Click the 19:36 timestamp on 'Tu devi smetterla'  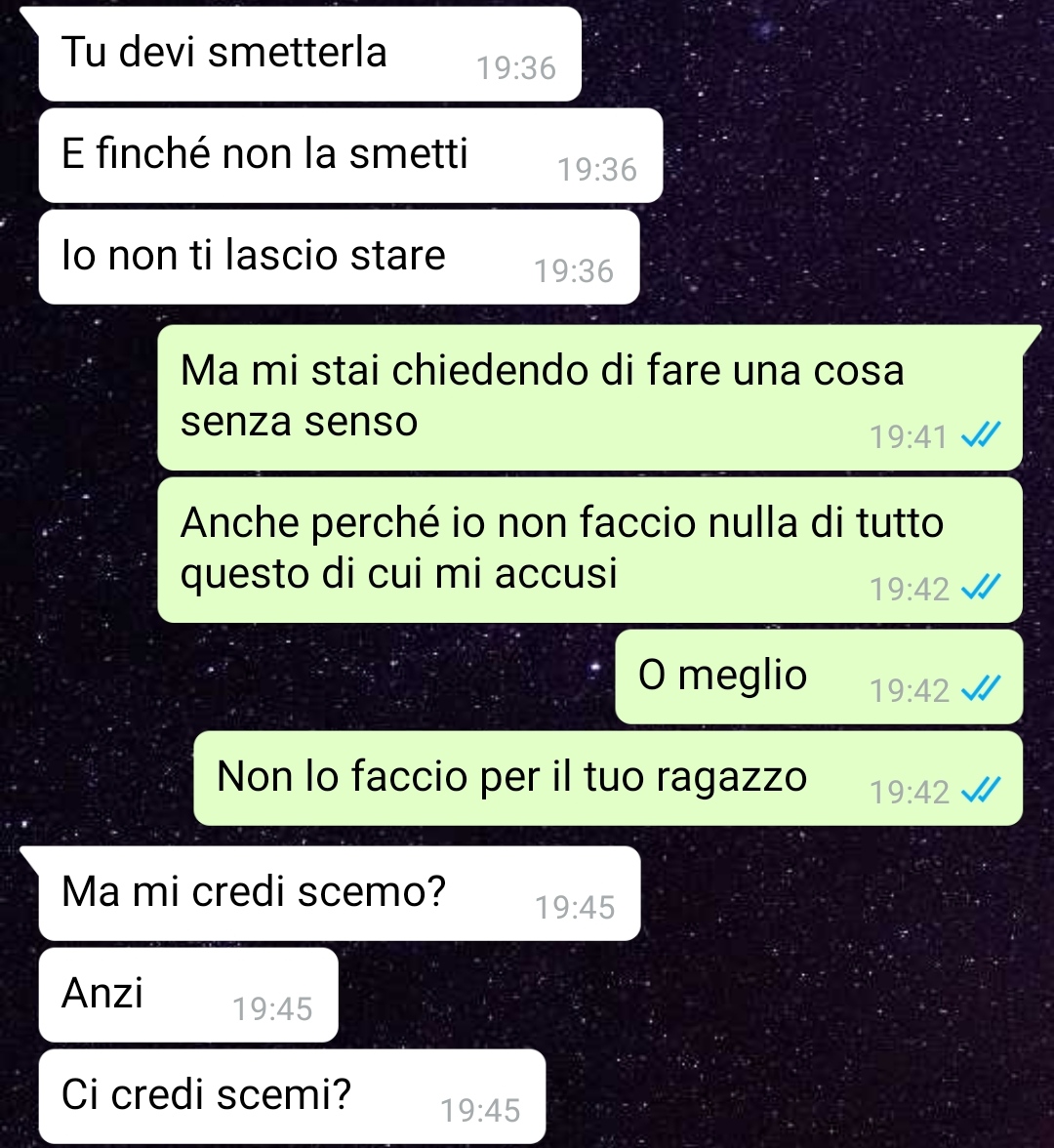(517, 68)
